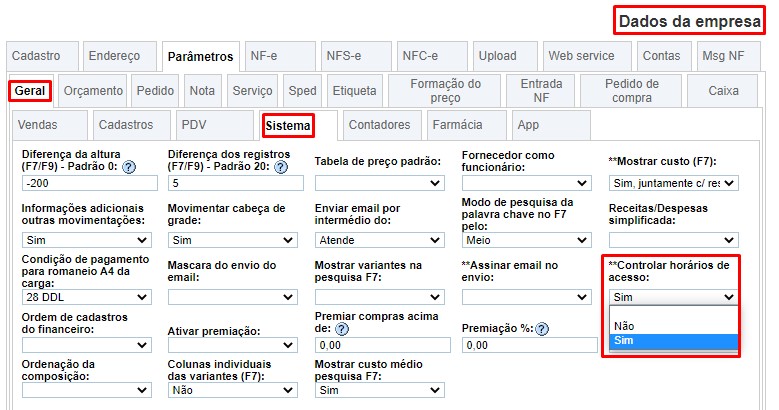Select the Serviço sub-tab

click(x=252, y=91)
